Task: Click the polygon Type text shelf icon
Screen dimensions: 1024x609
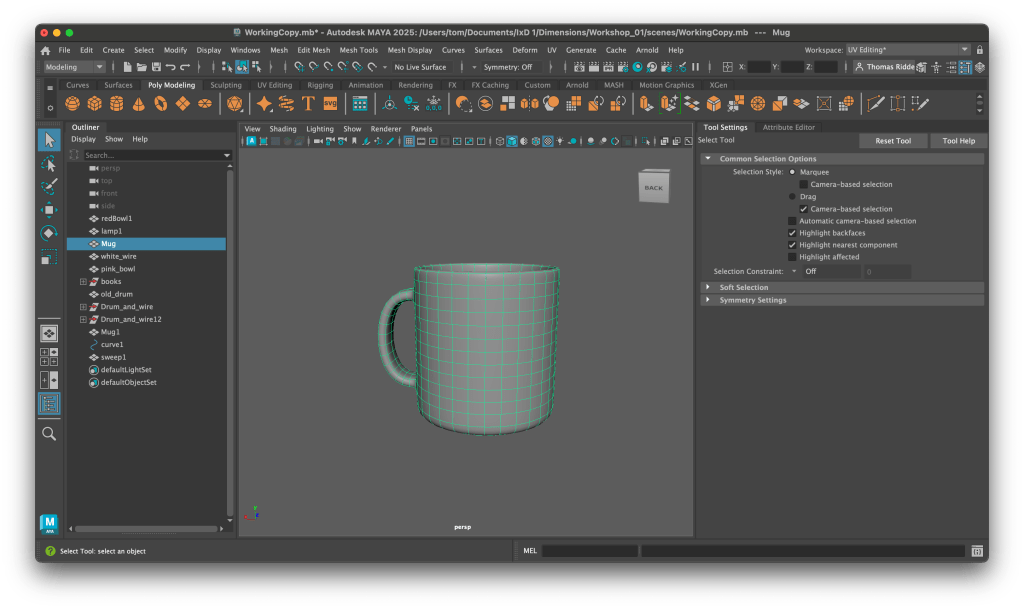Action: (307, 104)
